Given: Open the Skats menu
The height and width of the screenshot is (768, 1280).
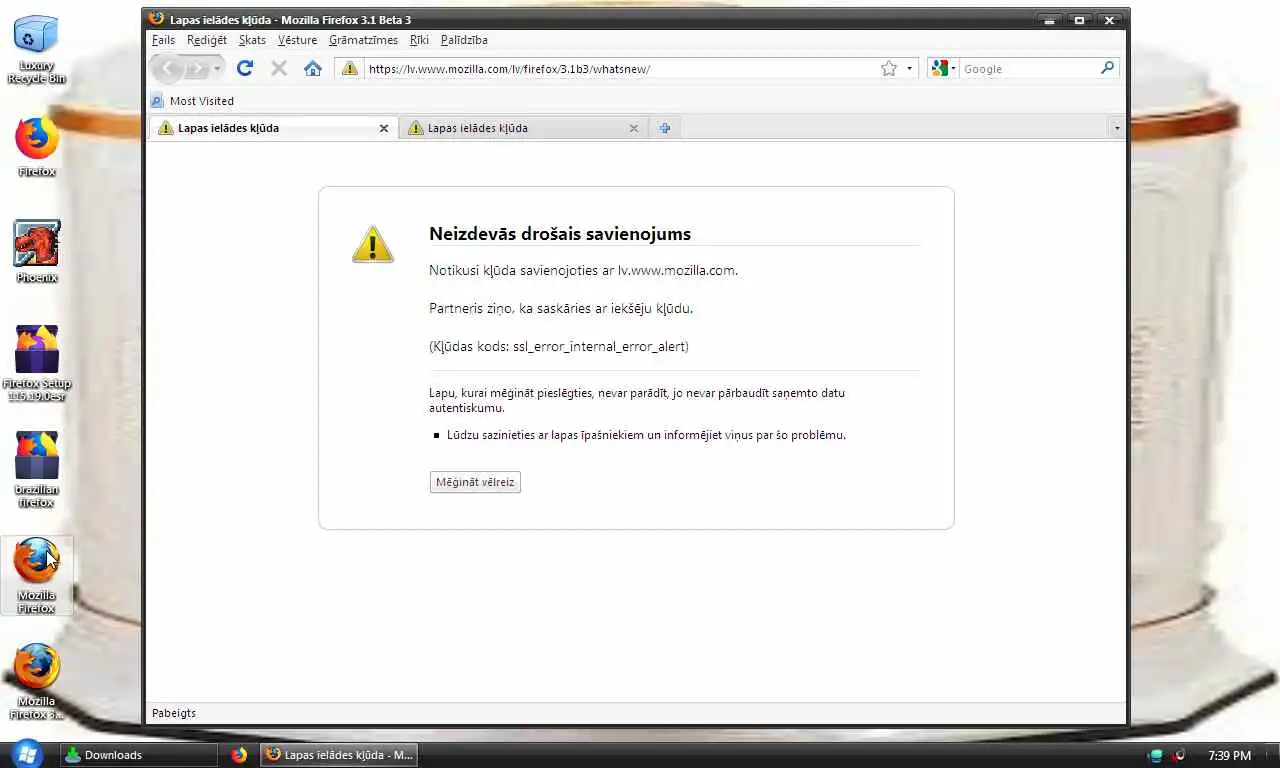Looking at the screenshot, I should click(252, 40).
